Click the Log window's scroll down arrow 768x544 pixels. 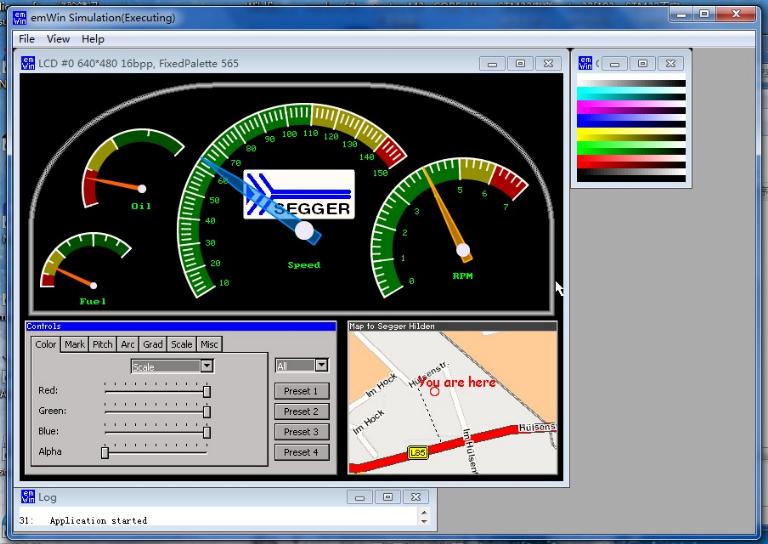[x=424, y=521]
